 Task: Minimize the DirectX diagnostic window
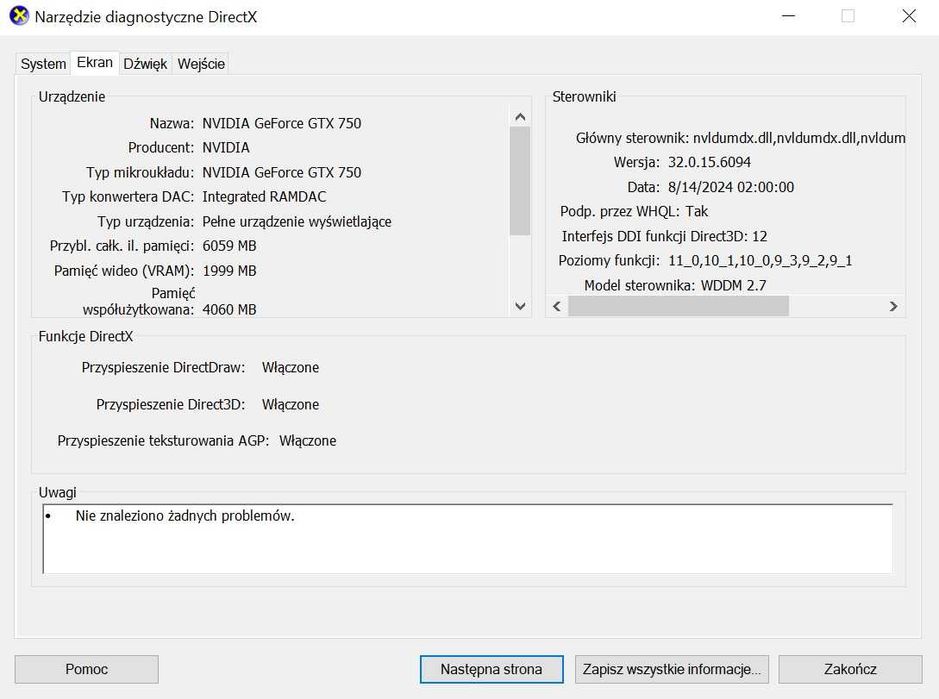point(789,16)
